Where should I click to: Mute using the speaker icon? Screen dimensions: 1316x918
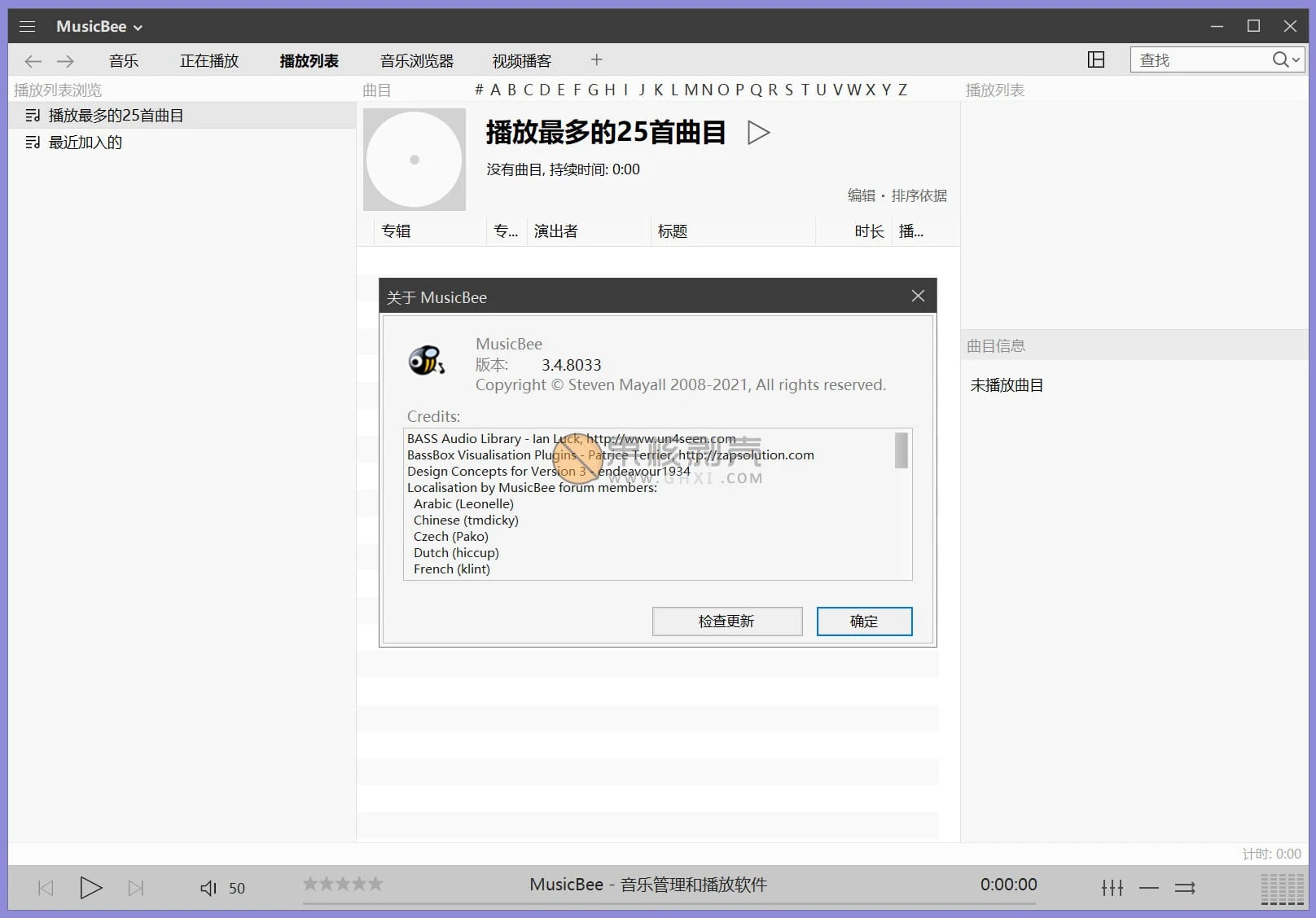click(208, 888)
